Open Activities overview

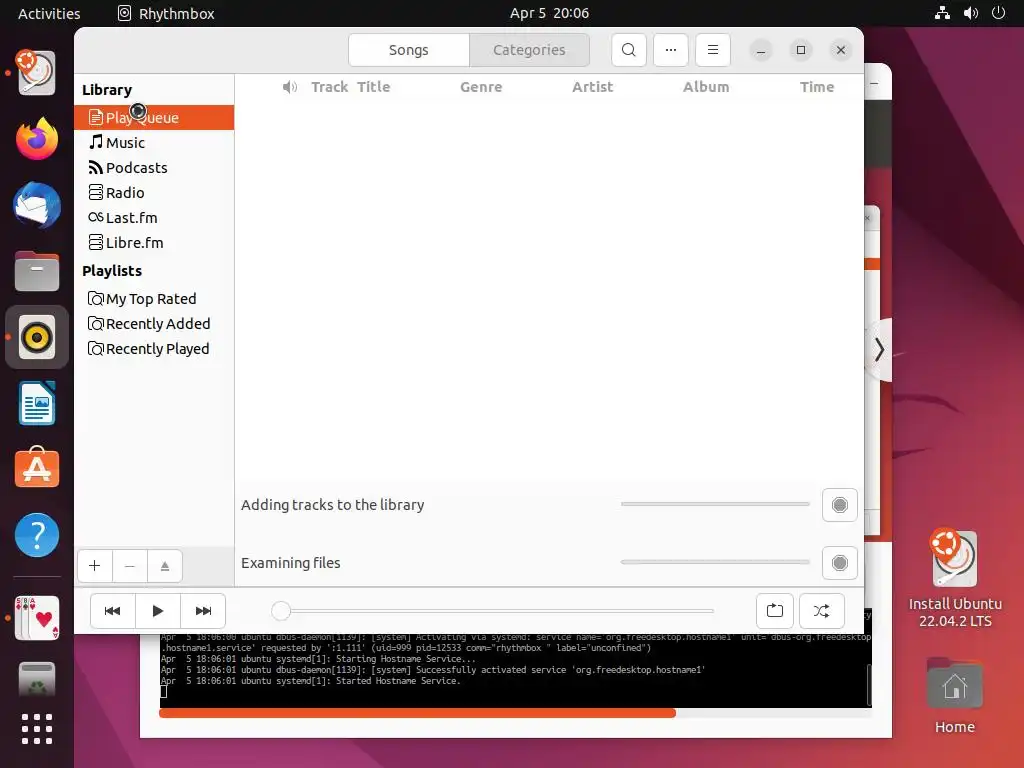point(49,13)
